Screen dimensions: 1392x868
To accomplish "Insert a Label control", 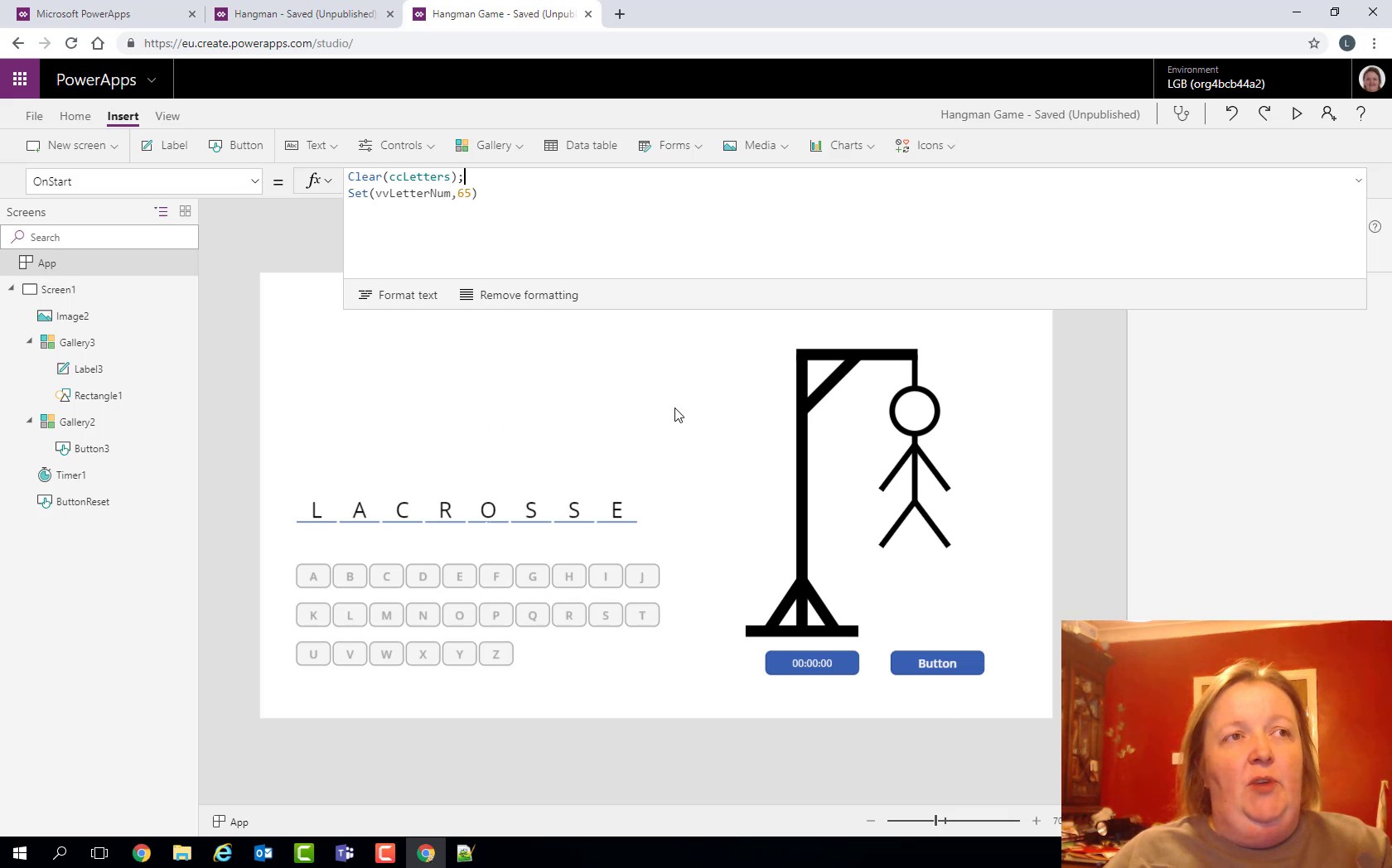I will click(164, 146).
